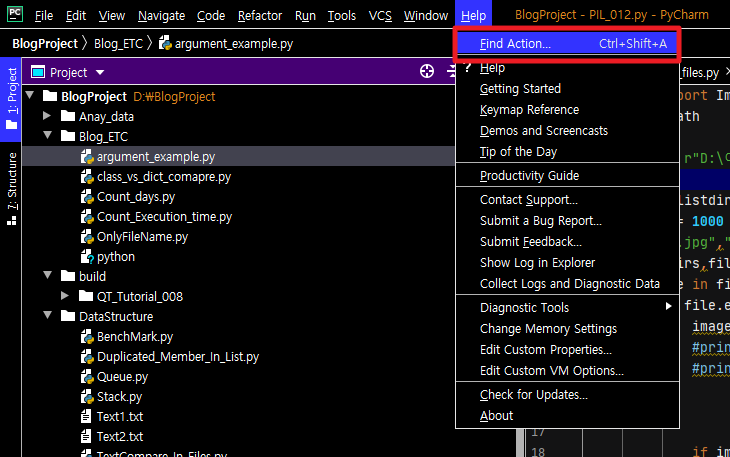Click the Text2.txt text file icon
This screenshot has height=457, width=730.
pos(86,437)
